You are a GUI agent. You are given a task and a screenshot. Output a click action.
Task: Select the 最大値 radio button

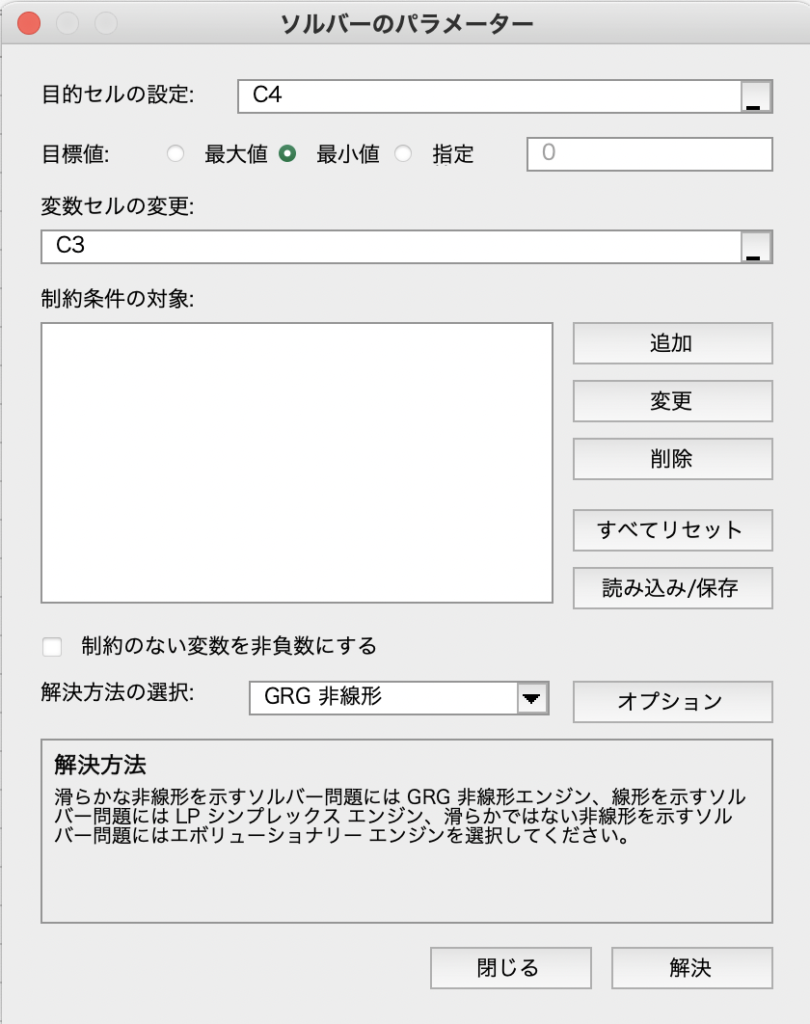[x=175, y=153]
